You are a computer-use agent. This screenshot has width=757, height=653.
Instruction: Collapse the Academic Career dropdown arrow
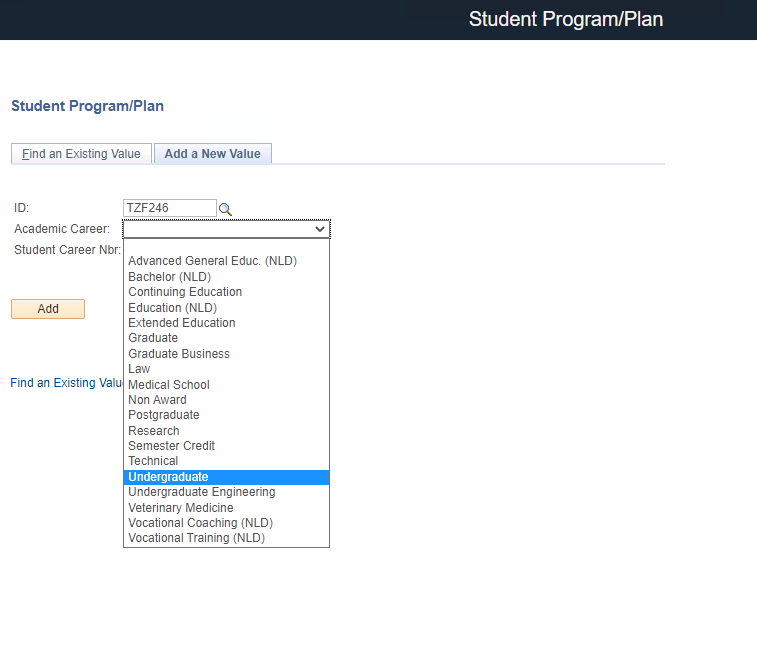[x=320, y=229]
